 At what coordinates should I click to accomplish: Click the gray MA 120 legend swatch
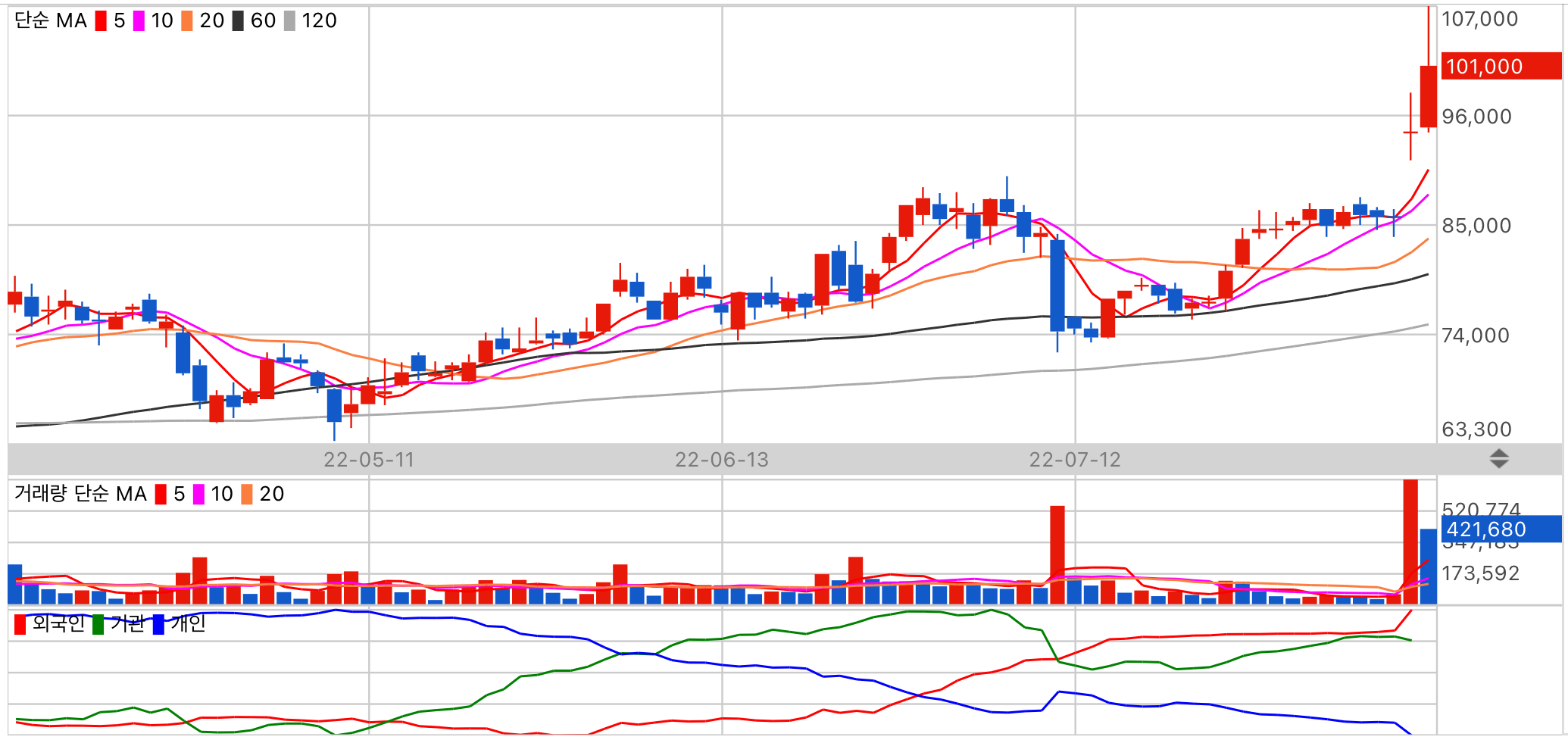(289, 21)
